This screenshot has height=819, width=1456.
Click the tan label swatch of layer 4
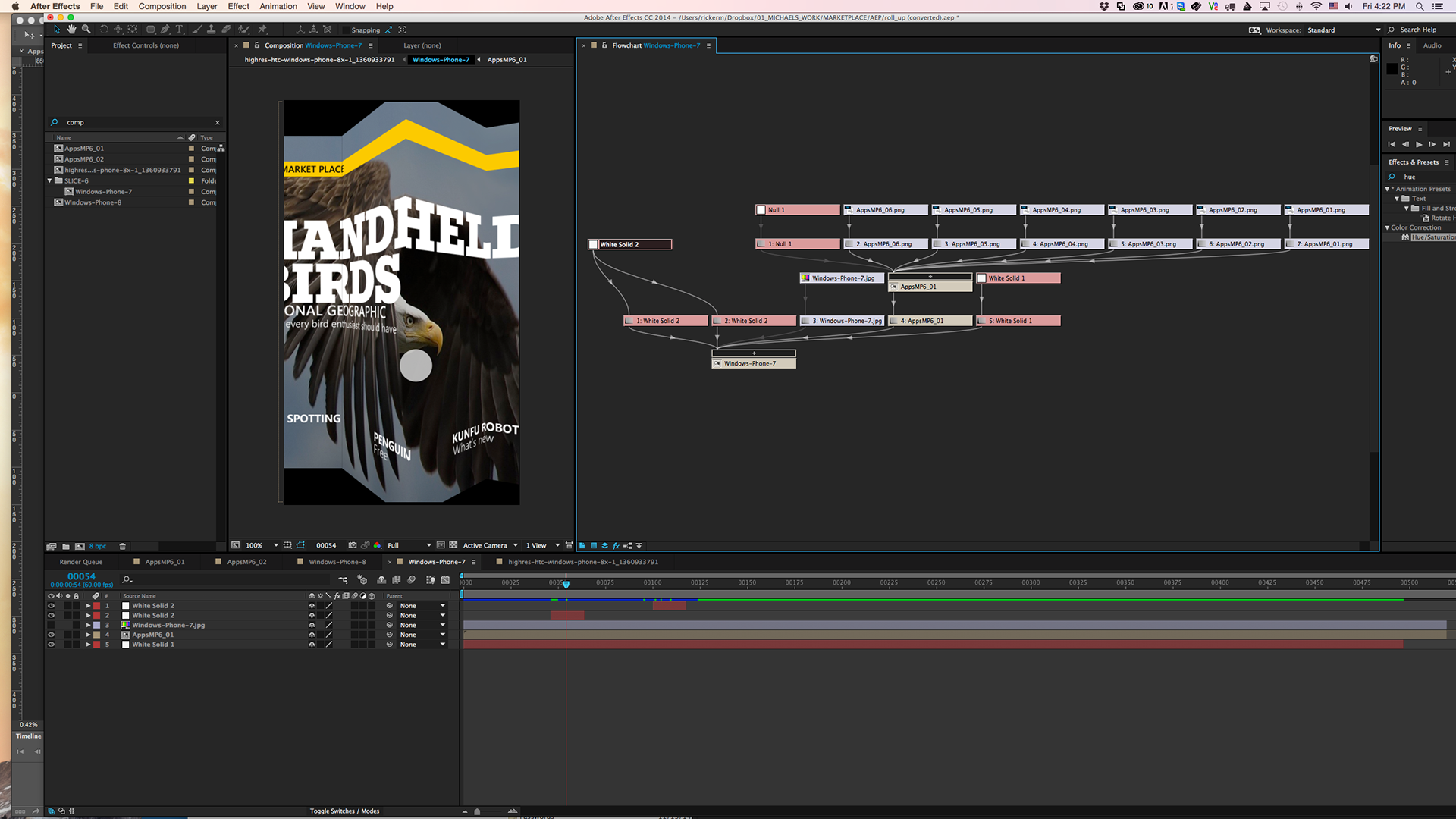tap(96, 635)
